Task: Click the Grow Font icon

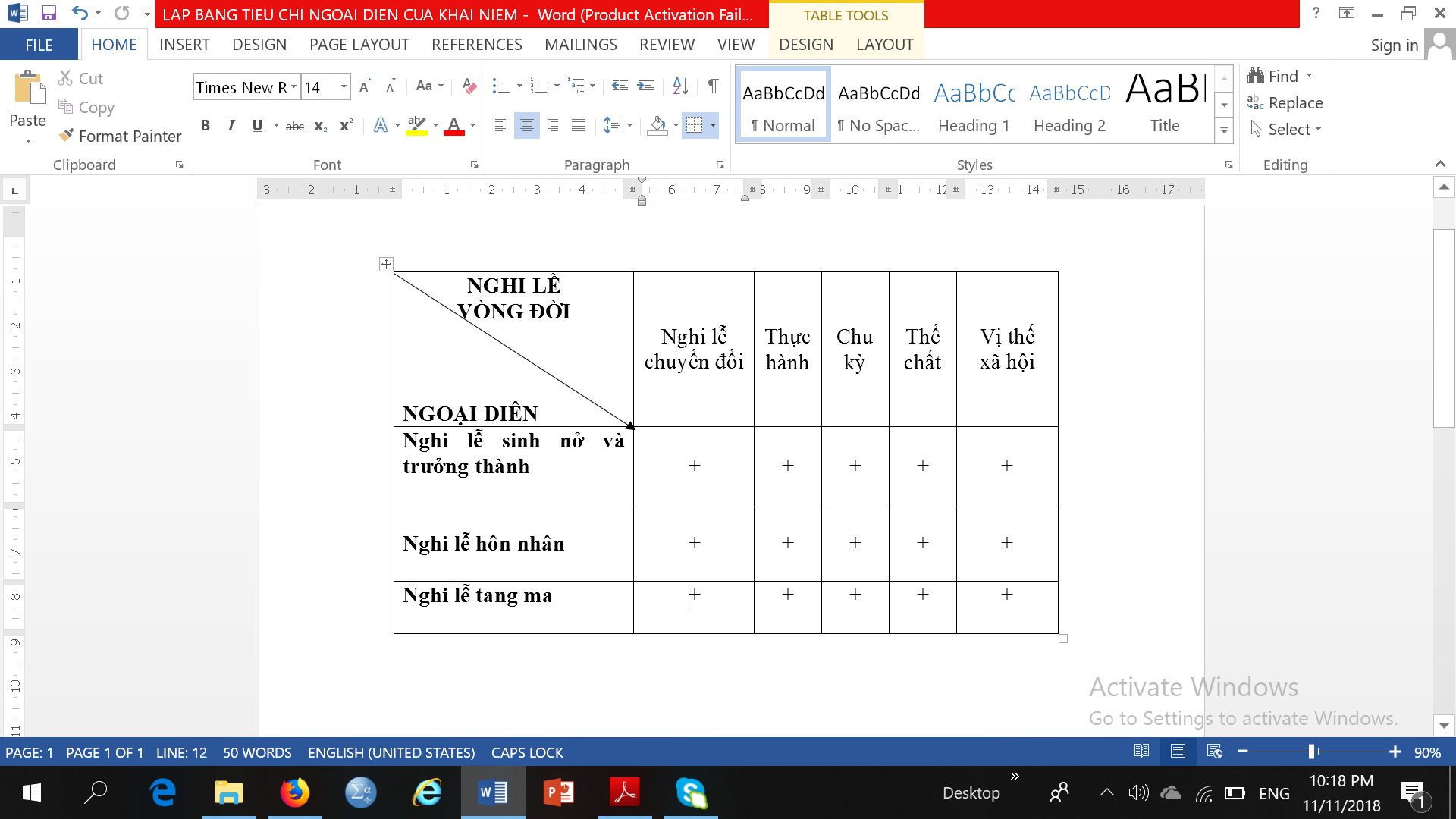Action: point(365,86)
